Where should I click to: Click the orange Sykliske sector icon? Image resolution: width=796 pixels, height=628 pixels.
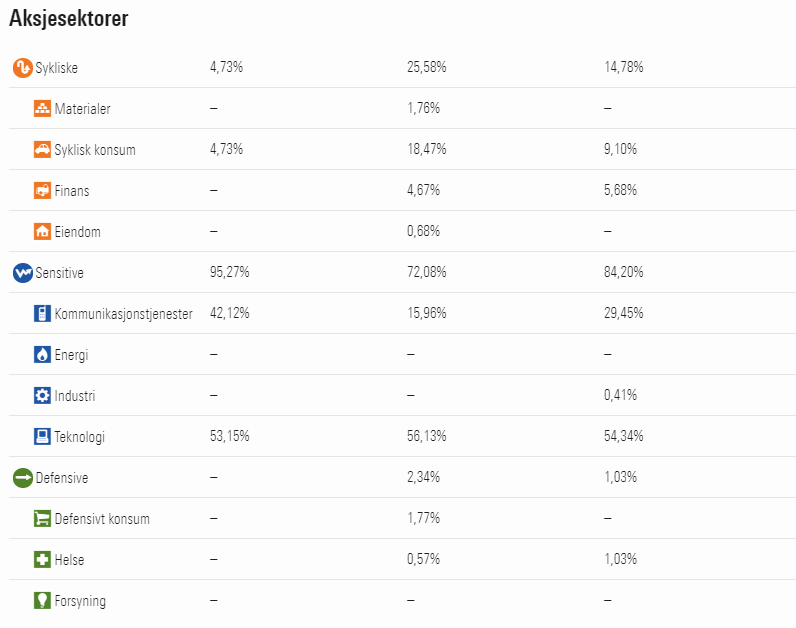tap(22, 68)
